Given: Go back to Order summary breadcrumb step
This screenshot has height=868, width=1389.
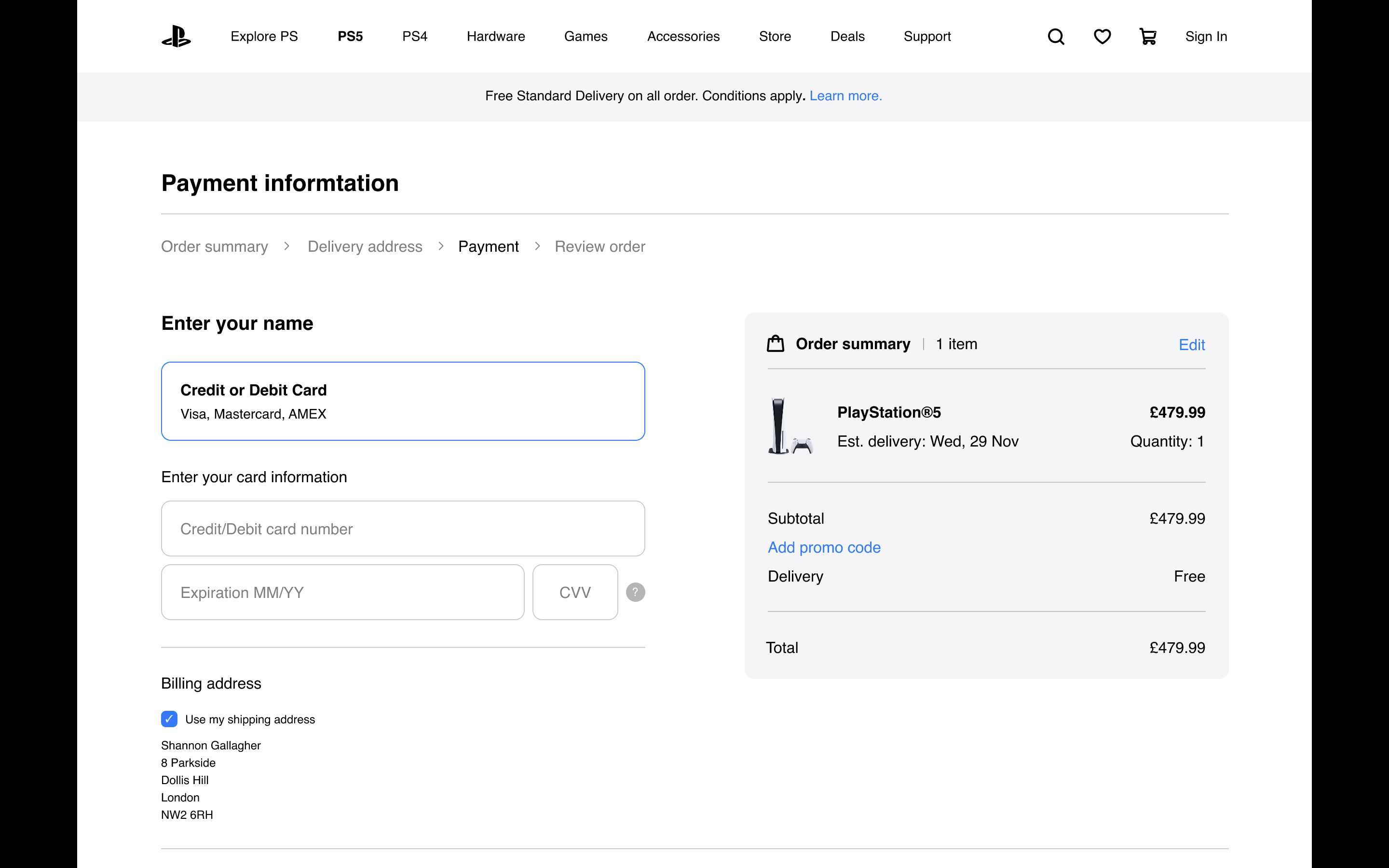Looking at the screenshot, I should [x=215, y=246].
